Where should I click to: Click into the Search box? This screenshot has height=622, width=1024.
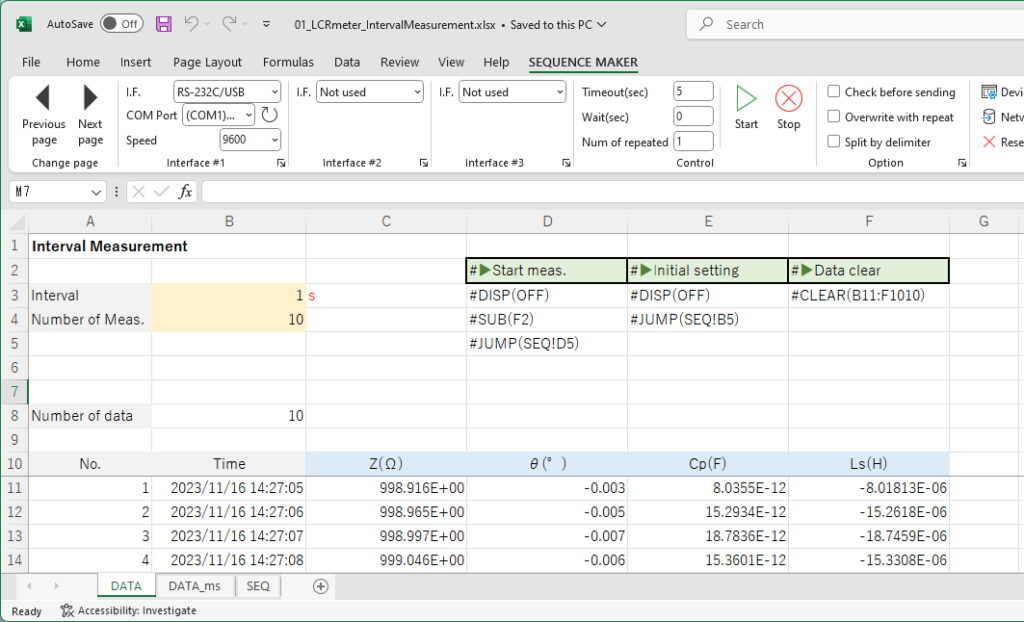856,24
